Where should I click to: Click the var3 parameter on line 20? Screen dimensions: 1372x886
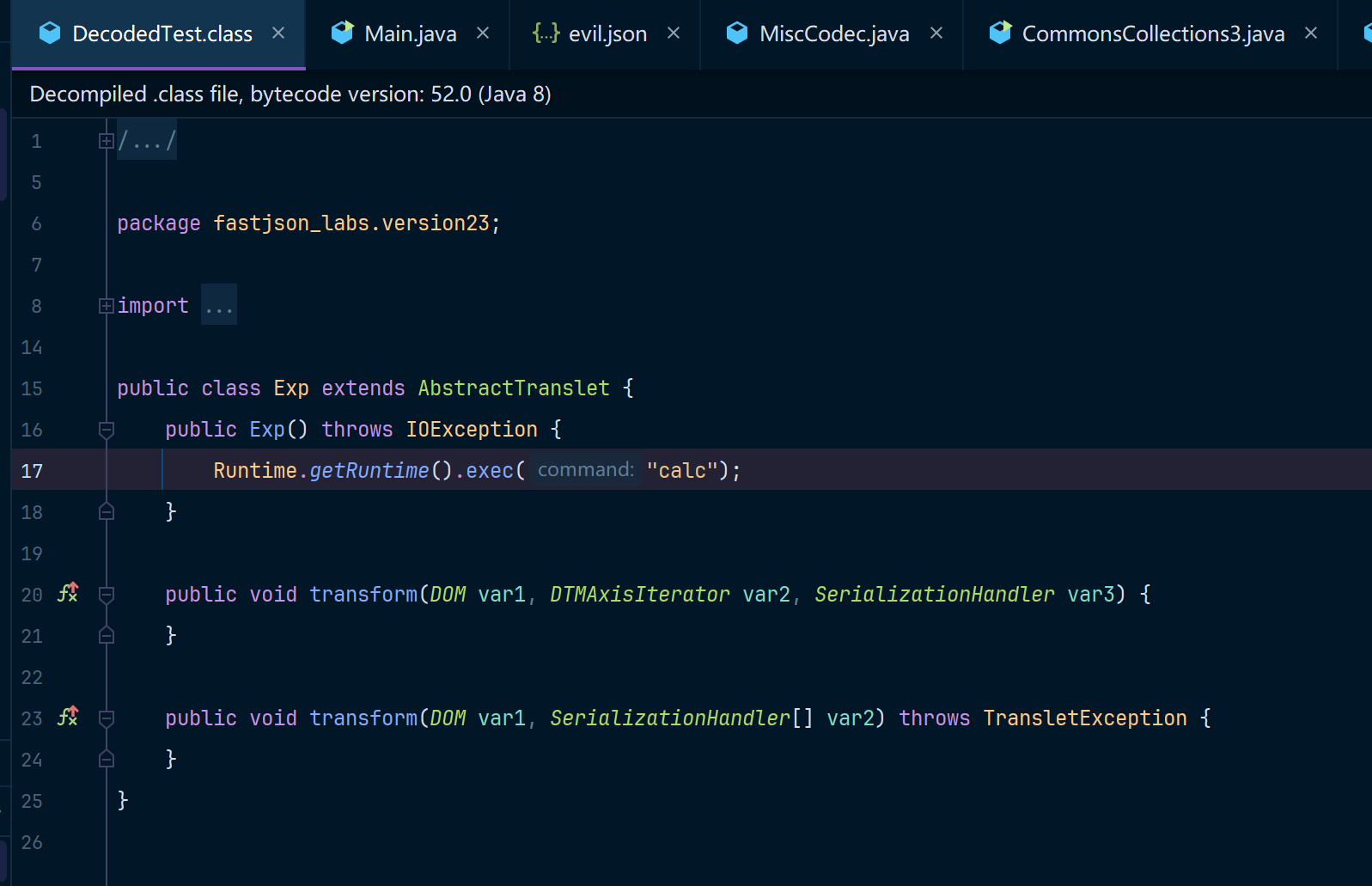click(x=1091, y=595)
